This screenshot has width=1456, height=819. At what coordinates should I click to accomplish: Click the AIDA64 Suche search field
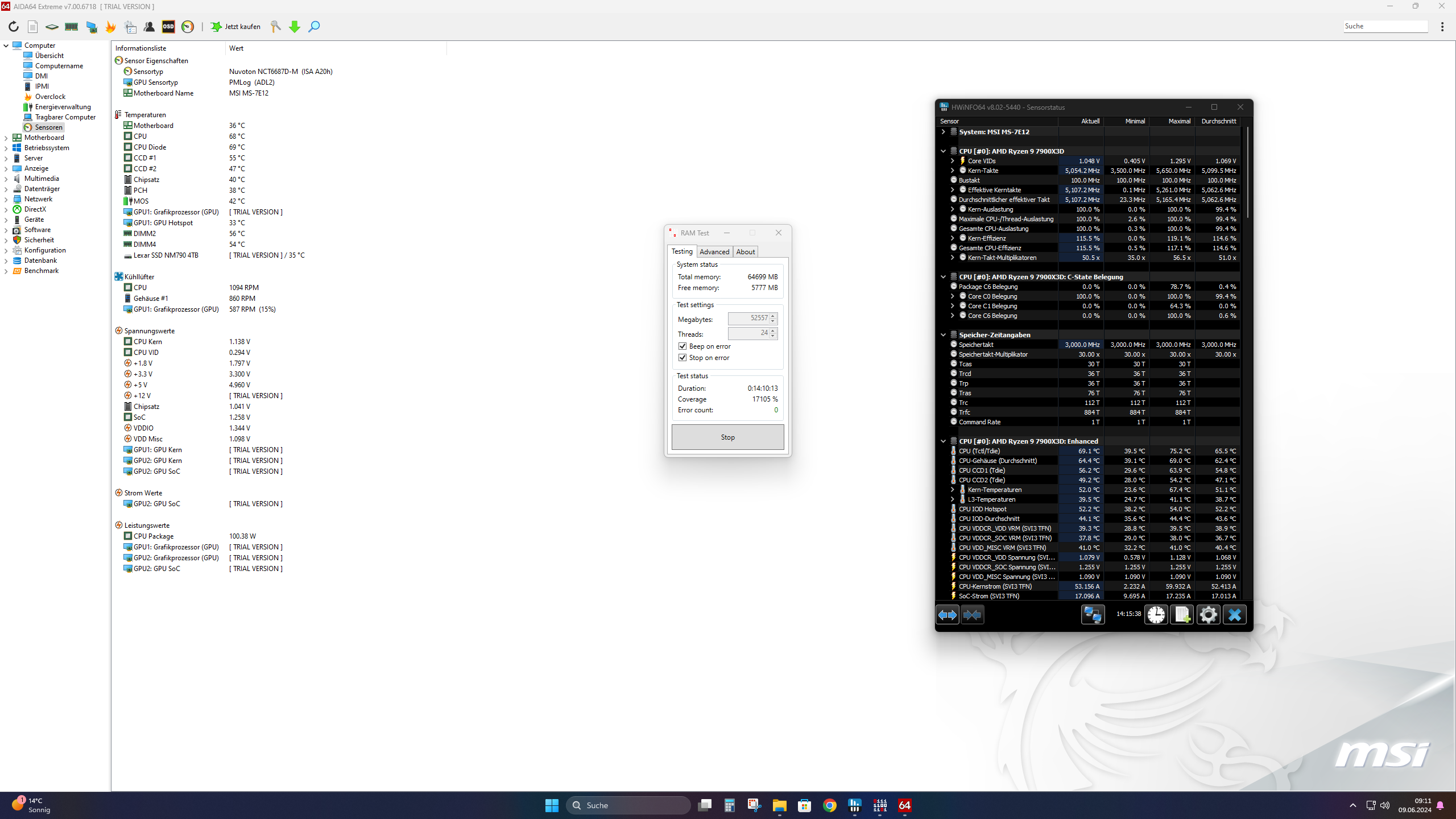click(x=1385, y=26)
